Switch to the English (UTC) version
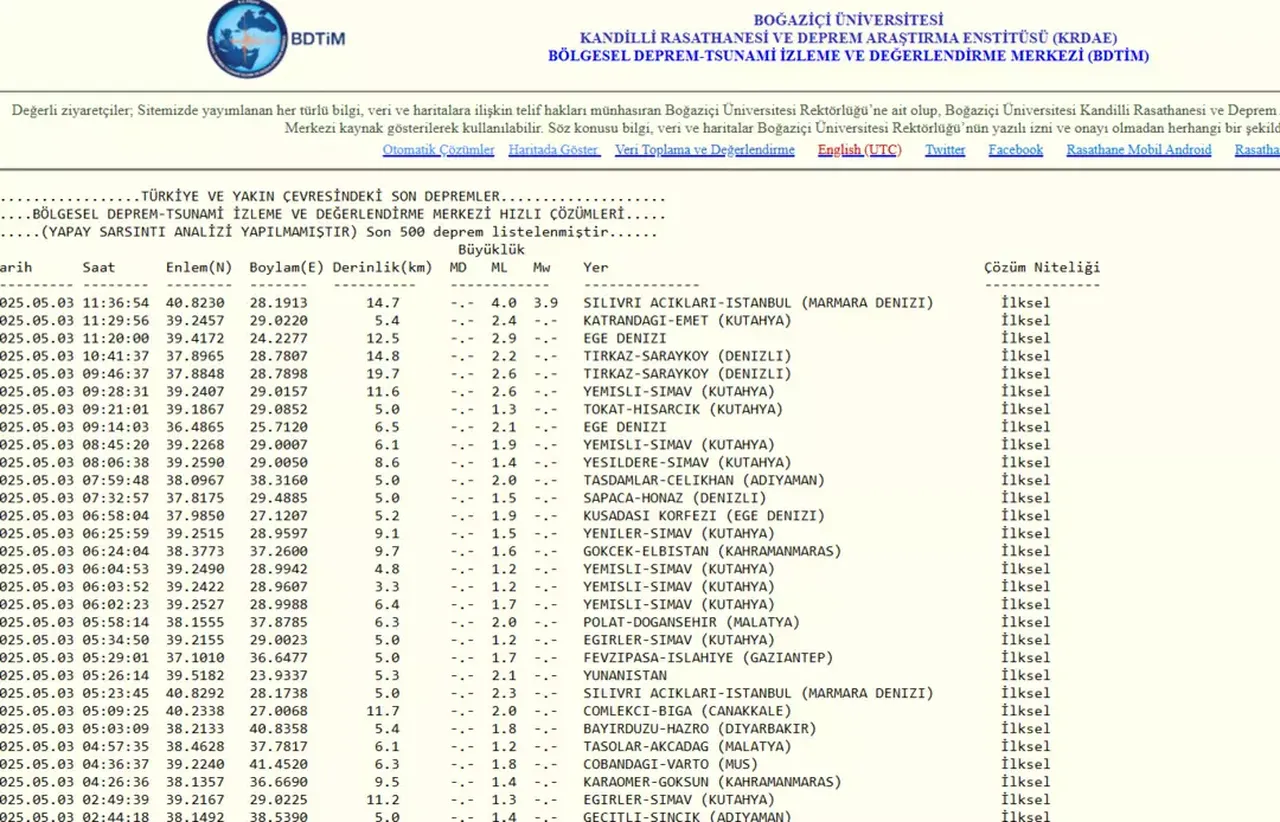The image size is (1280, 822). [858, 150]
